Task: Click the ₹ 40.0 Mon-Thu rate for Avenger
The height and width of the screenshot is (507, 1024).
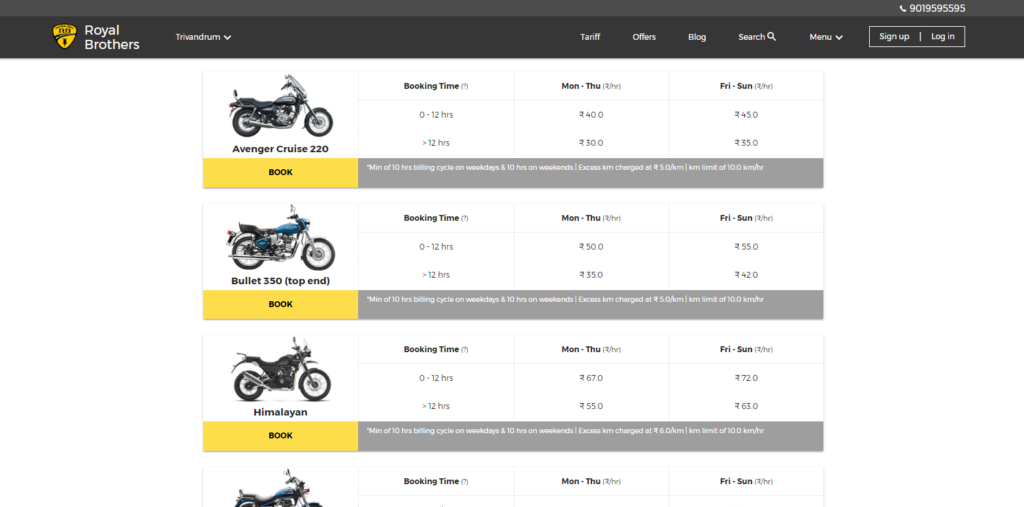Action: [591, 114]
